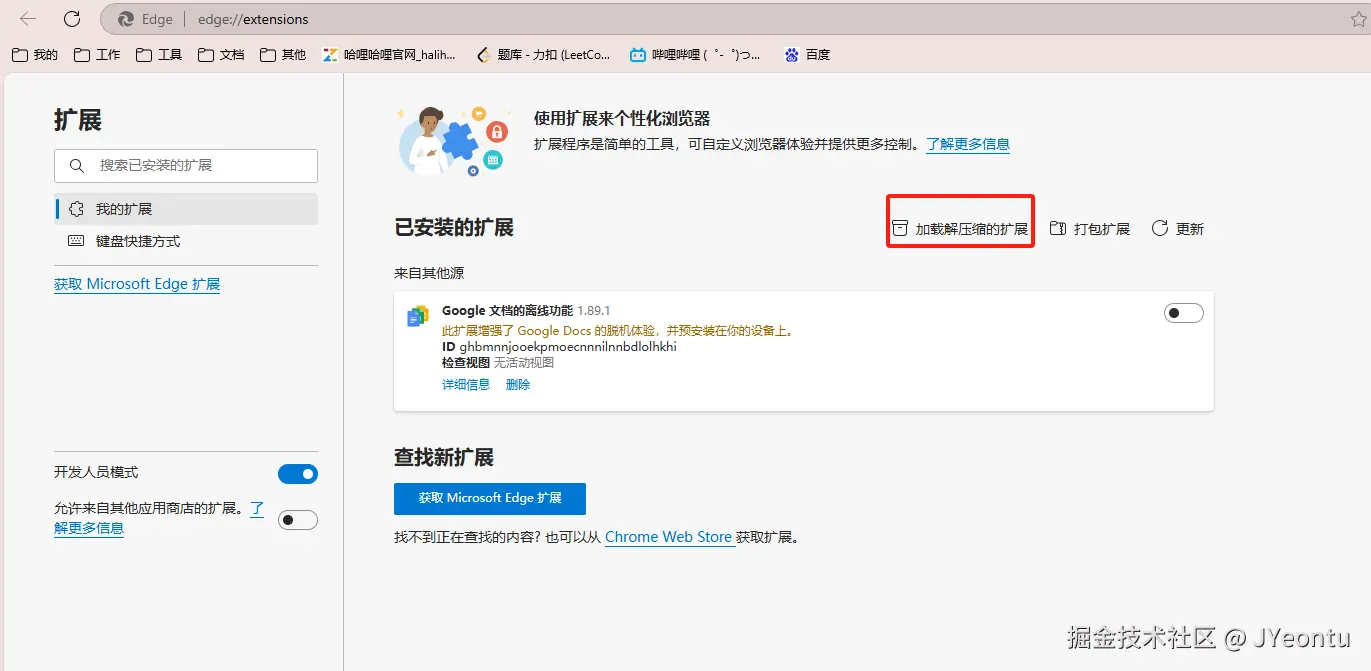The width and height of the screenshot is (1371, 671).
Task: Open the Chrome Web Store link
Action: 669,537
